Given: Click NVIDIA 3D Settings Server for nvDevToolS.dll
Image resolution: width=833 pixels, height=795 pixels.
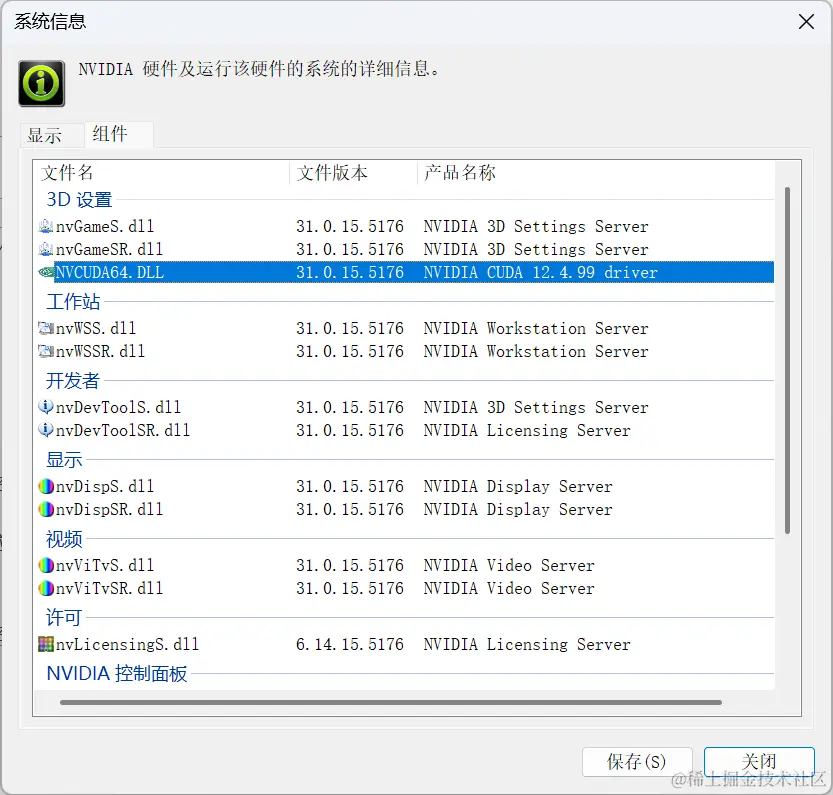Looking at the screenshot, I should 536,407.
